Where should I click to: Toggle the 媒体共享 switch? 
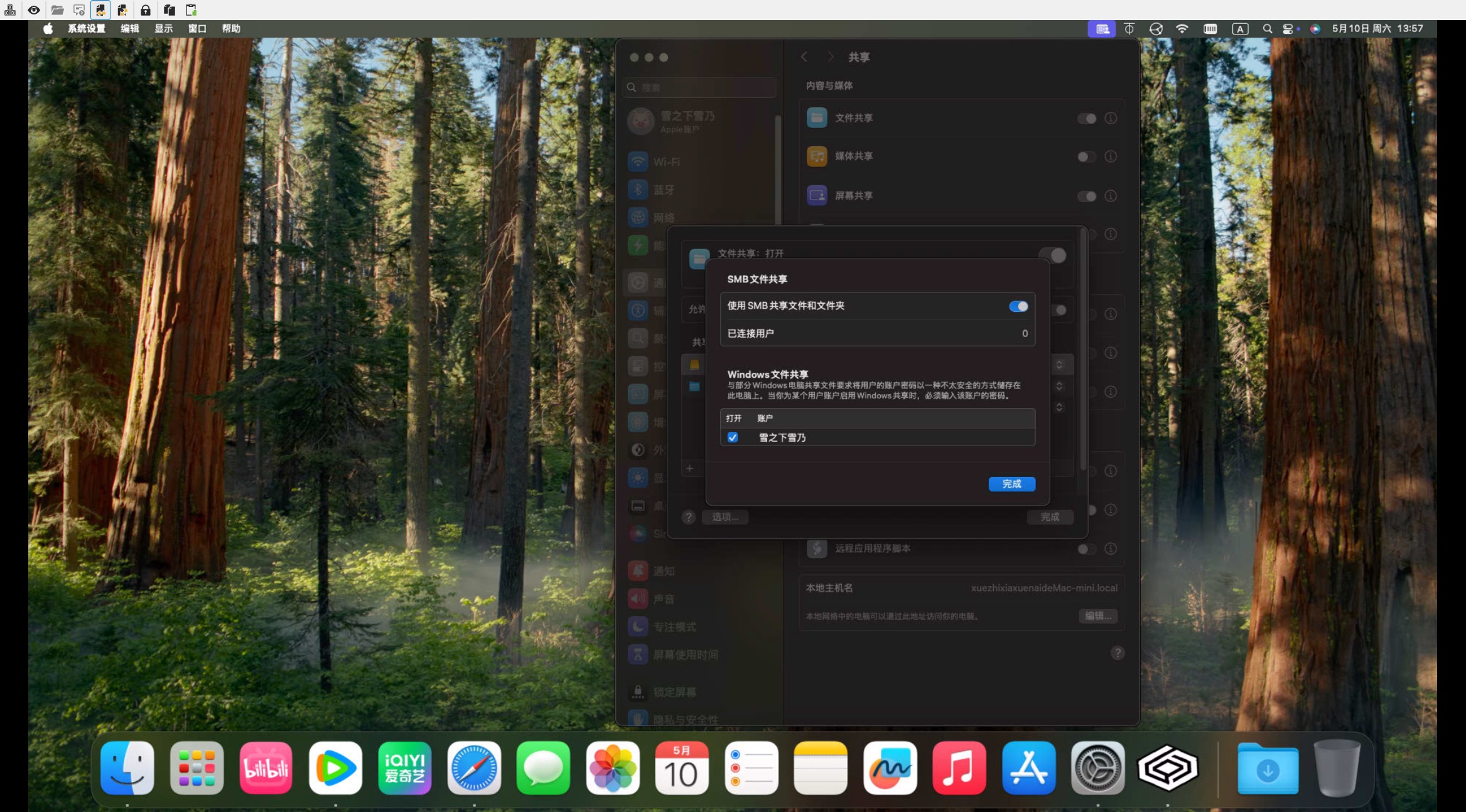click(x=1087, y=157)
